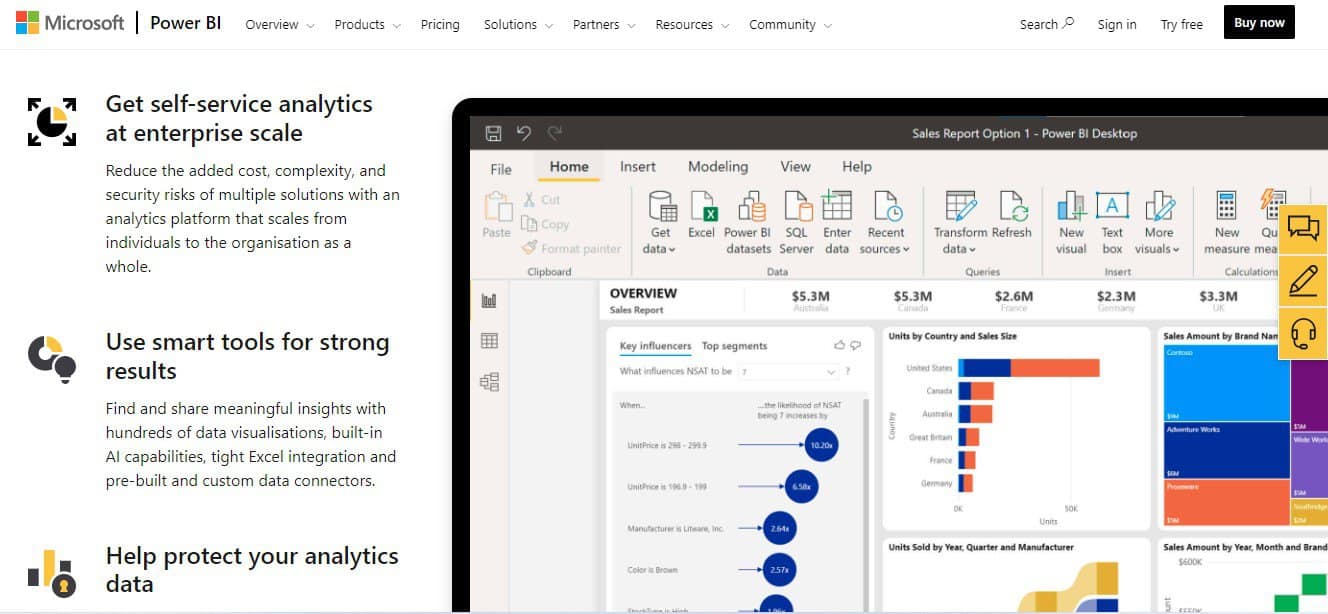Expand the Resources dropdown menu
Viewport: 1328px width, 614px height.
click(x=692, y=25)
